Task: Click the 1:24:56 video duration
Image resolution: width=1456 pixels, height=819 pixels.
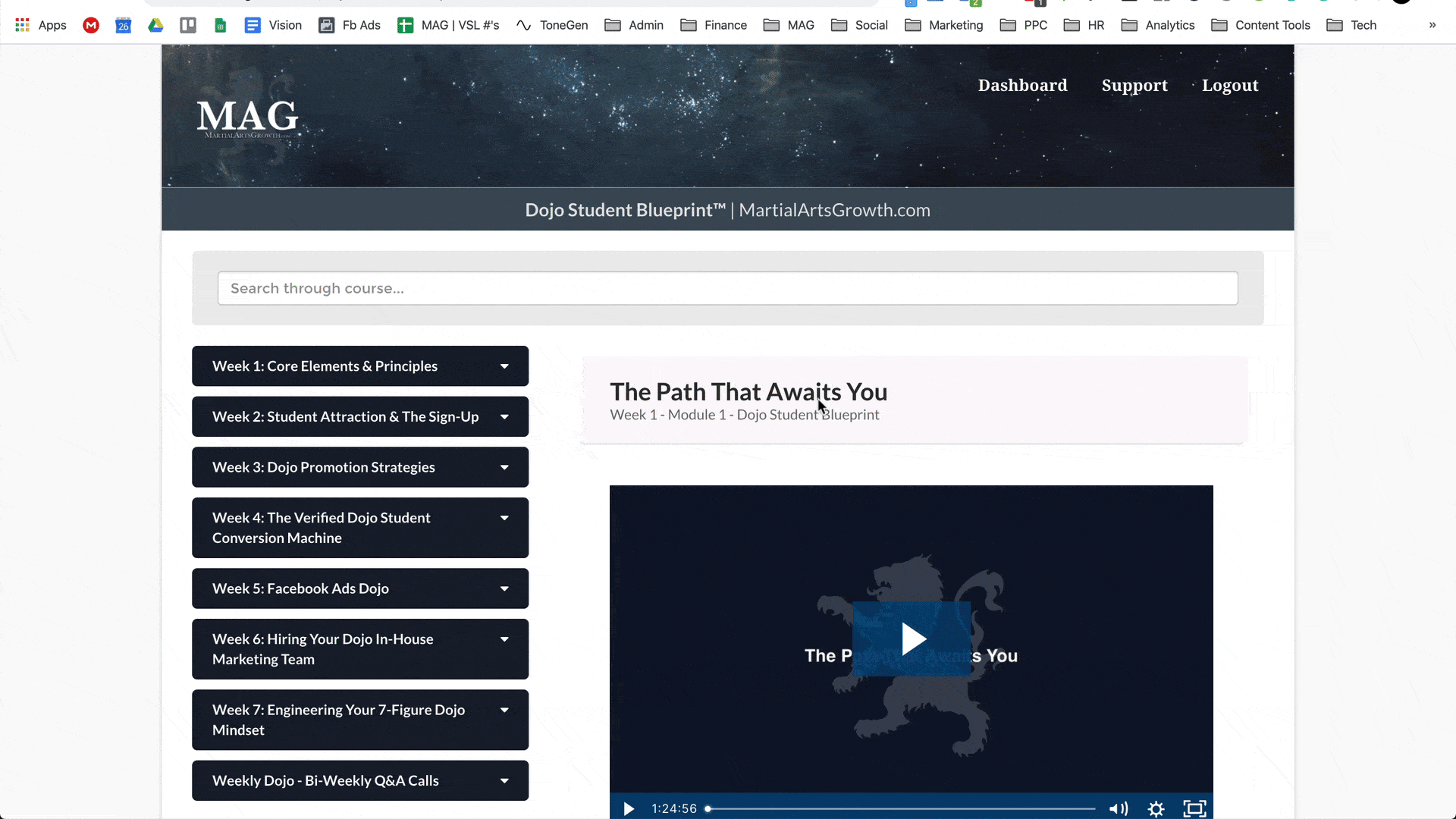Action: pyautogui.click(x=674, y=809)
